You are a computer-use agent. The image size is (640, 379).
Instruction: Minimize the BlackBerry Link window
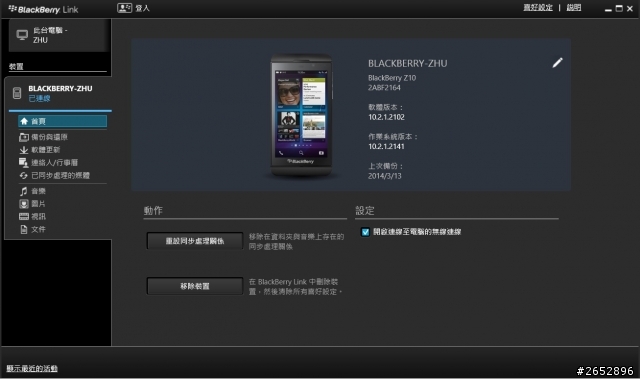click(608, 9)
